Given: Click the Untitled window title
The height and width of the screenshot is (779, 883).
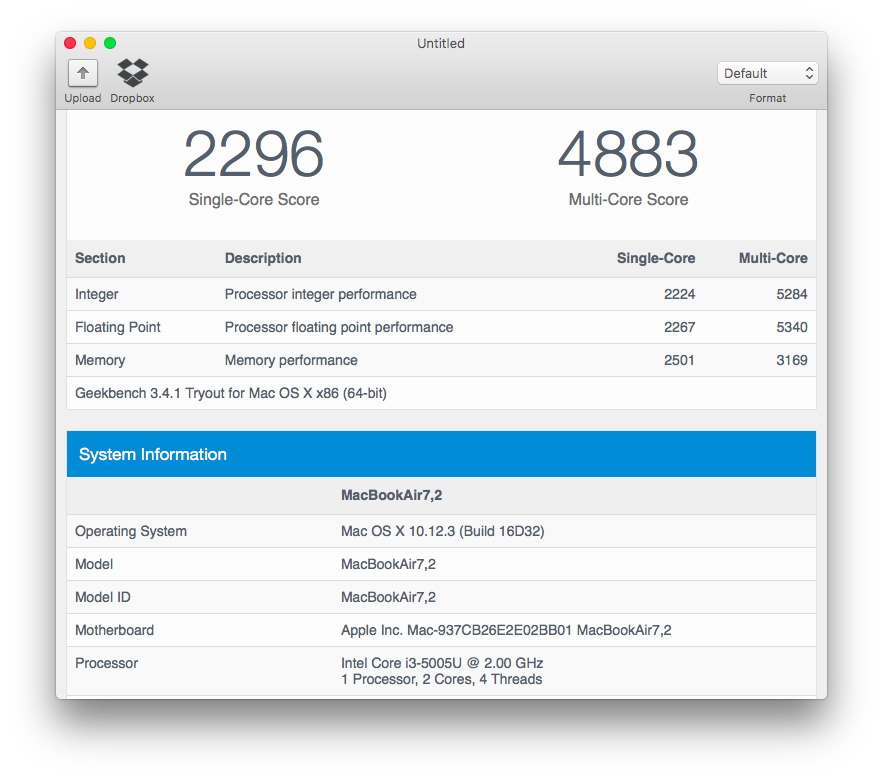Looking at the screenshot, I should click(441, 43).
